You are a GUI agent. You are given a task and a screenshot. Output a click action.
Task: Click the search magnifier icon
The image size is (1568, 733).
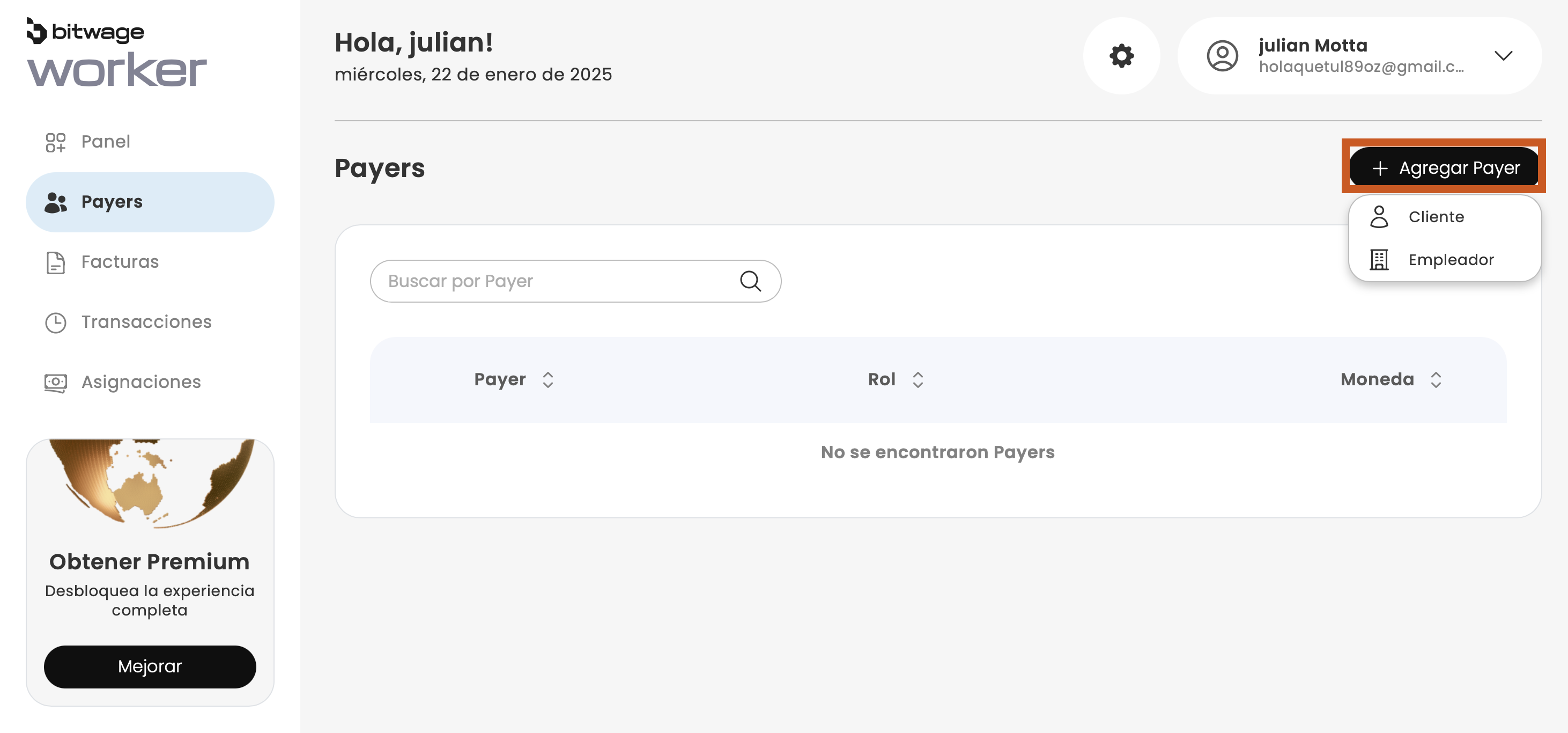coord(750,281)
